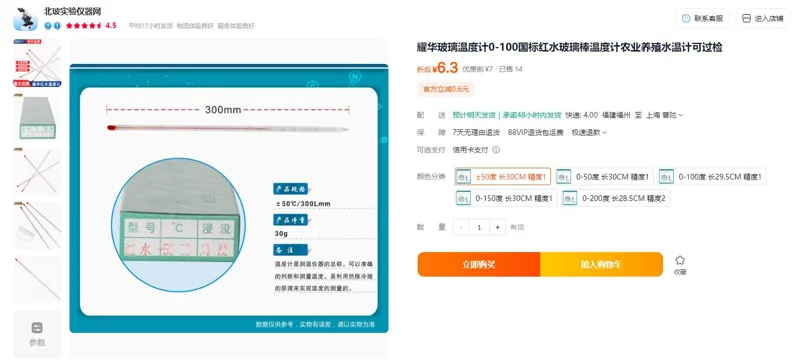This screenshot has width=800, height=360.
Task: Open the fifth thumbnail of single thermometer
Action: (37, 279)
